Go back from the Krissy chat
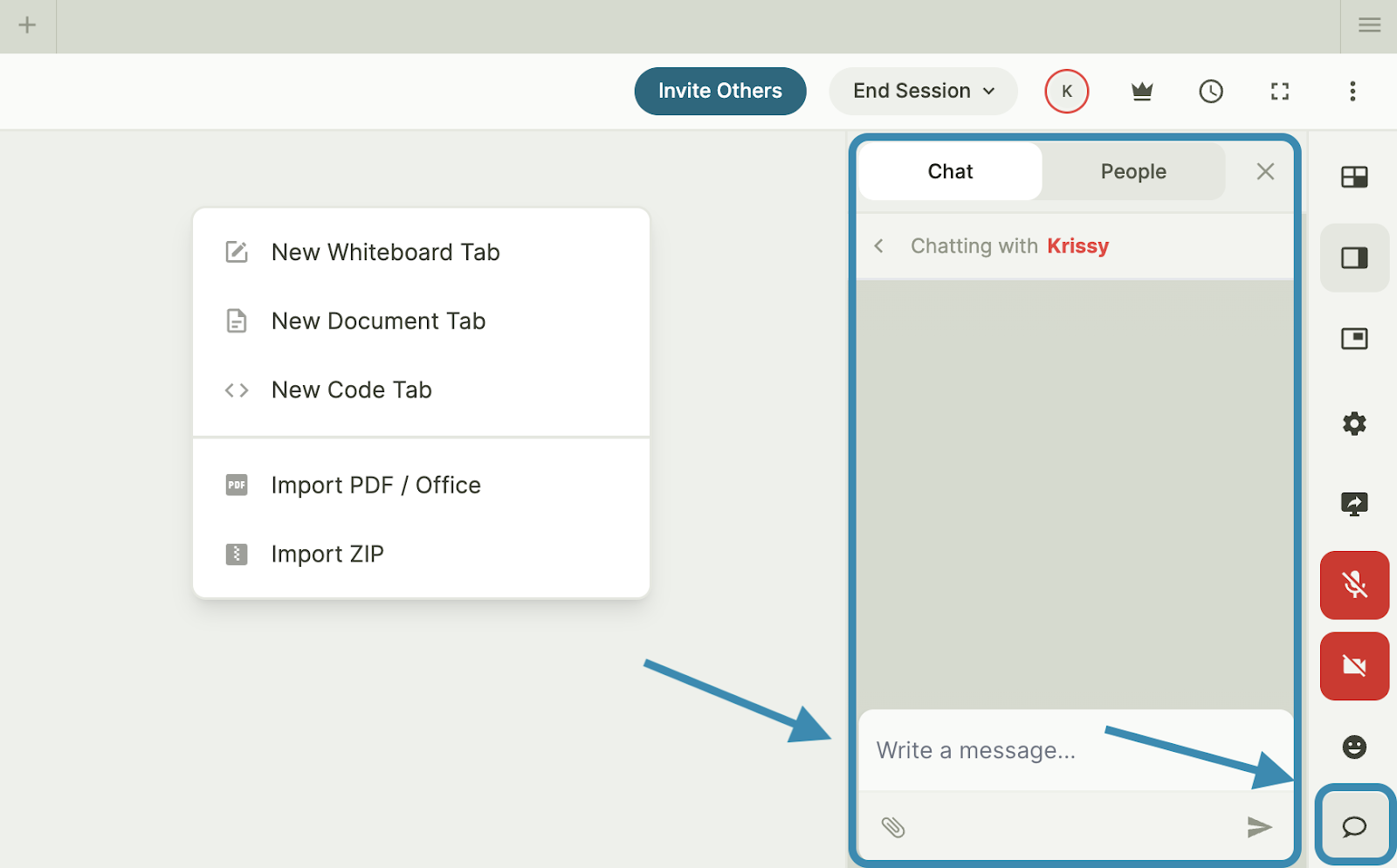1397x868 pixels. (x=878, y=245)
